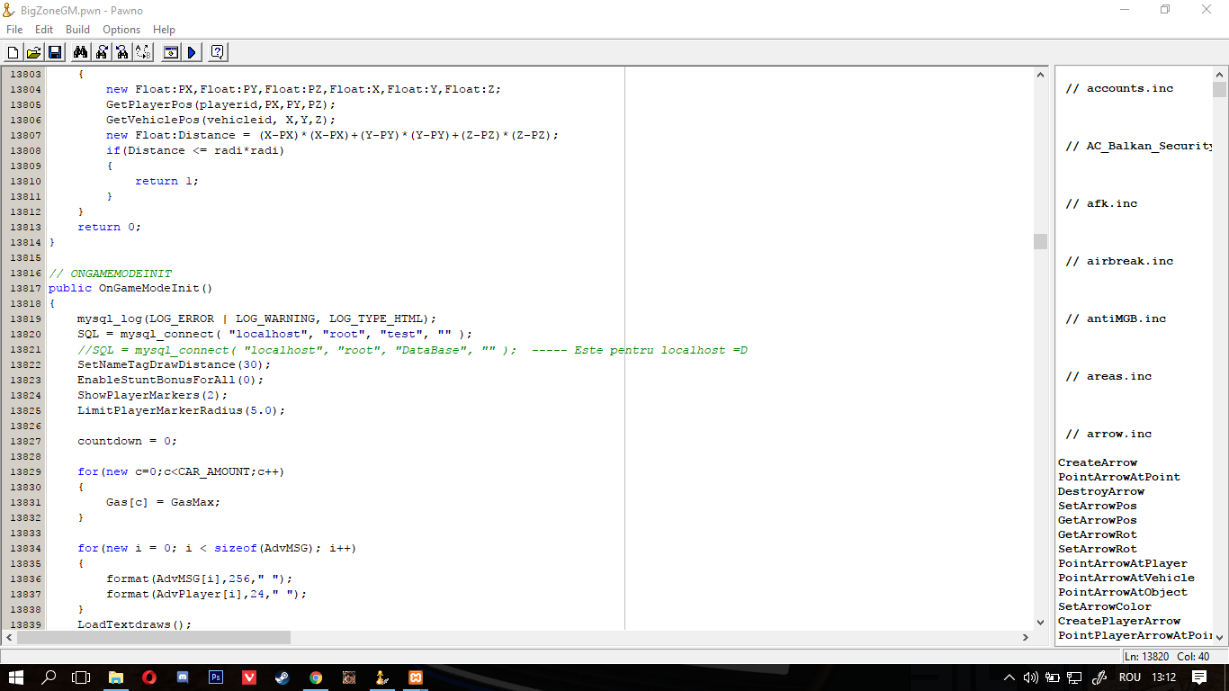1229x691 pixels.
Task: Open Task View from the taskbar
Action: click(x=81, y=677)
